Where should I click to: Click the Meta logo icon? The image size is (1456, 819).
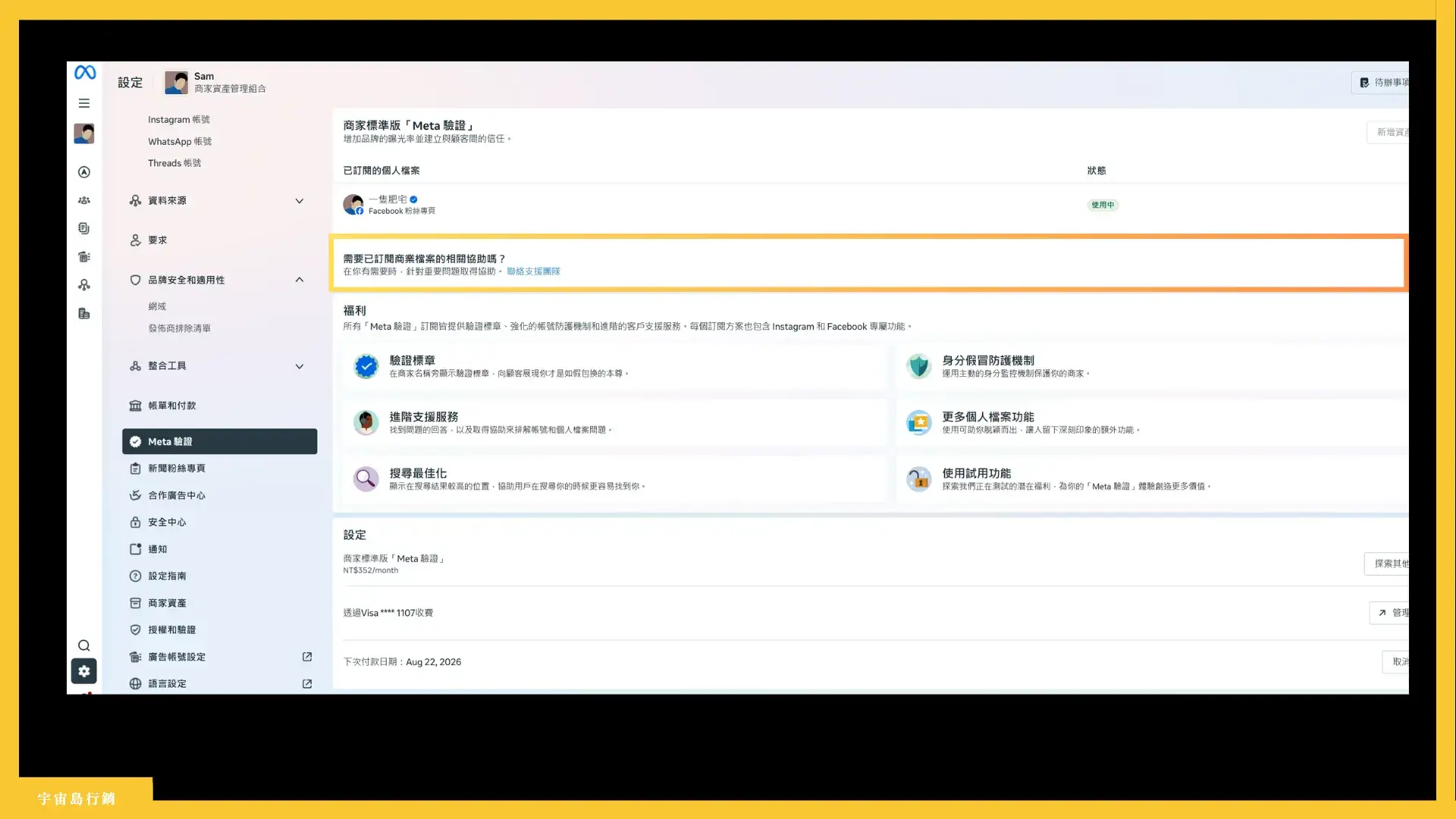point(85,73)
